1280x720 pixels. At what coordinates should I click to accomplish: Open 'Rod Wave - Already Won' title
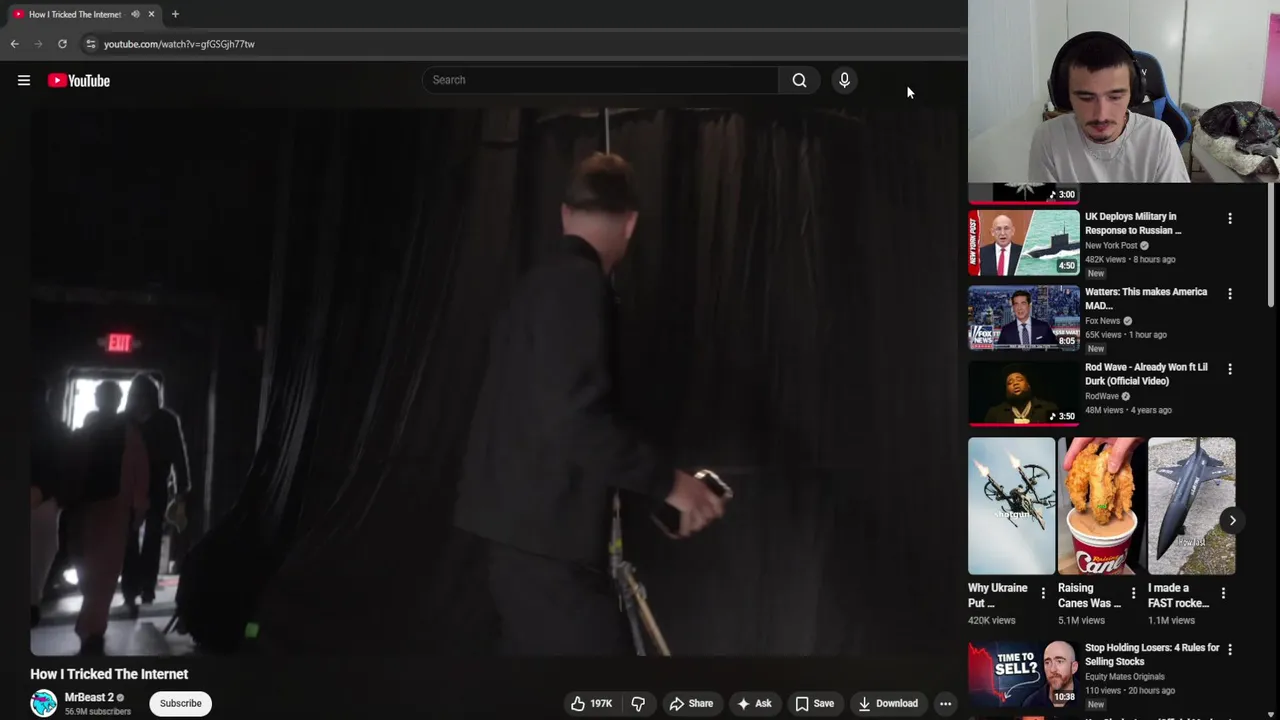(1146, 374)
